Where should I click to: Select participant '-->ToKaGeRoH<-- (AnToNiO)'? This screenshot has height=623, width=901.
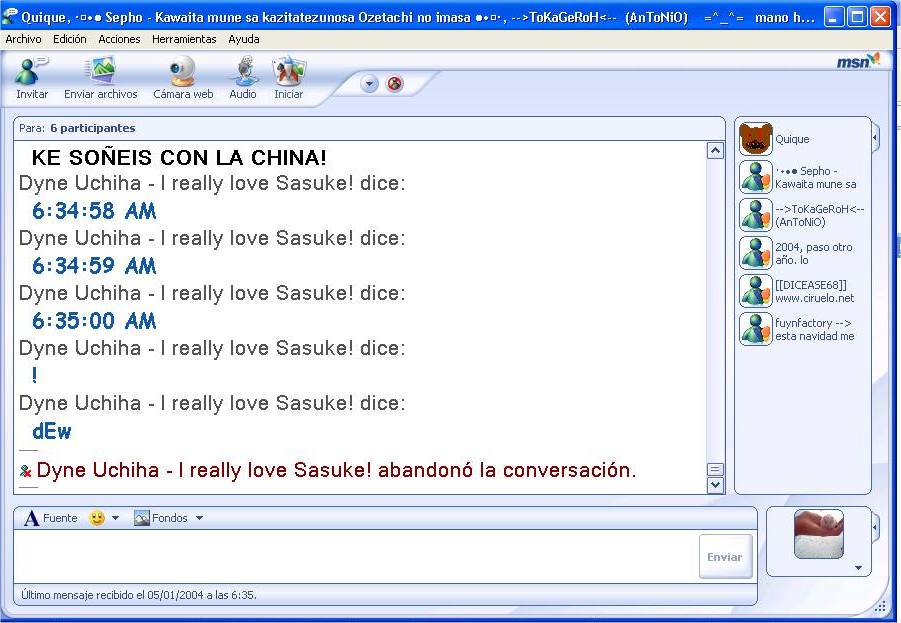[819, 216]
